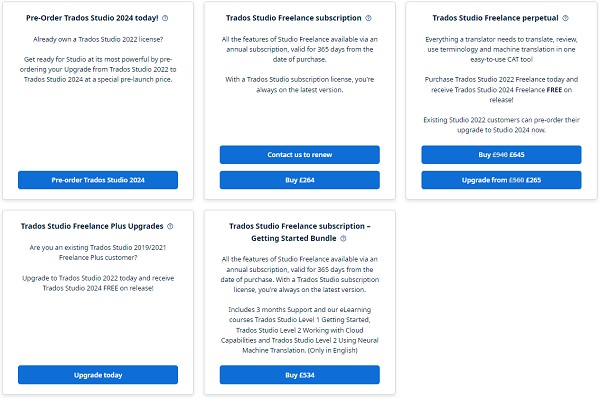Click the 'Already own a Trados Studio 2022 license?' text
600x398 pixels.
coord(98,39)
